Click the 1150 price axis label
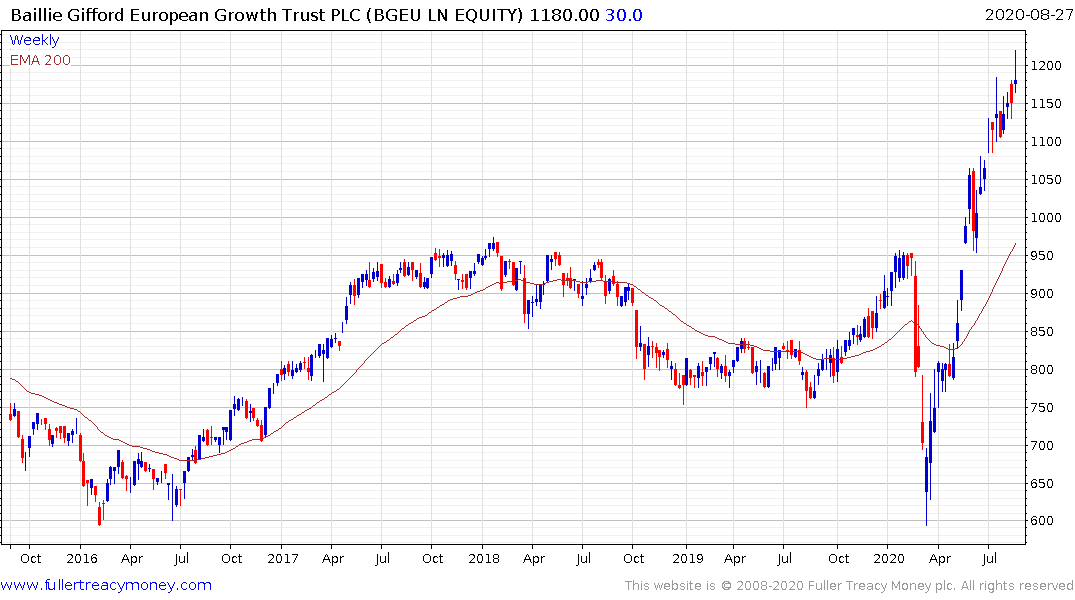1075x600 pixels. pyautogui.click(x=1046, y=104)
